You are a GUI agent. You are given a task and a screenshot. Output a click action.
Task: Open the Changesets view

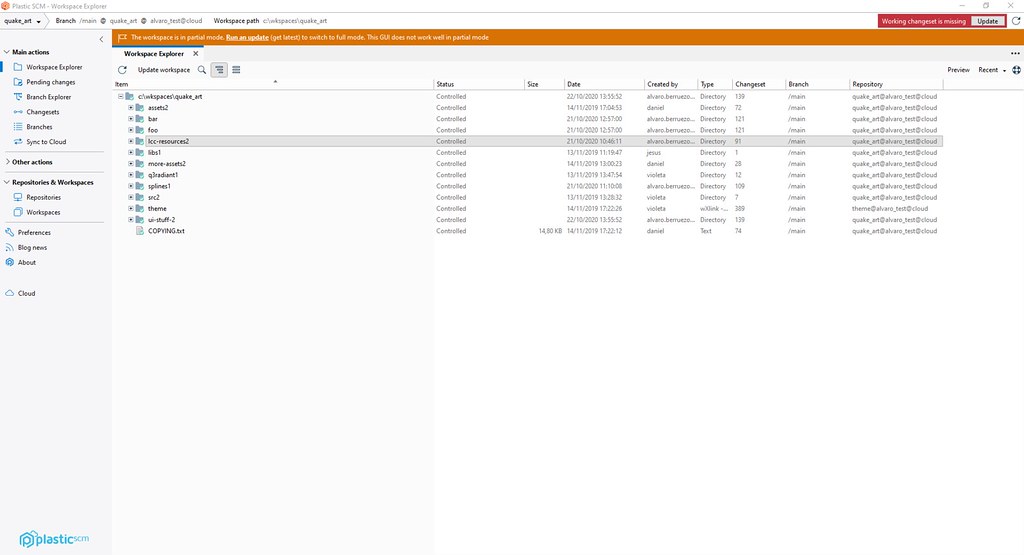pos(42,112)
